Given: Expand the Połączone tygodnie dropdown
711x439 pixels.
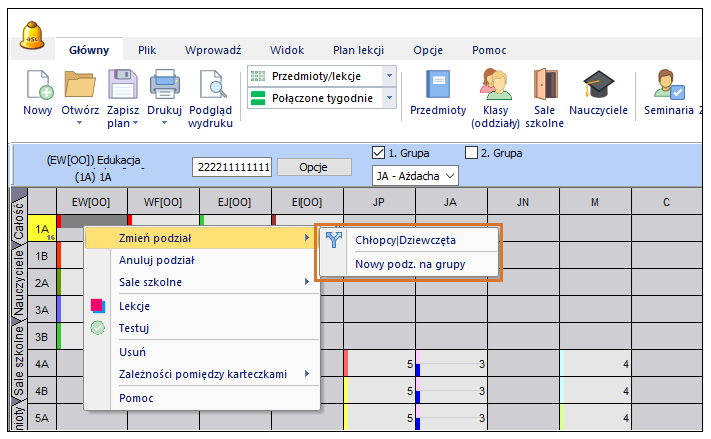Looking at the screenshot, I should point(389,98).
